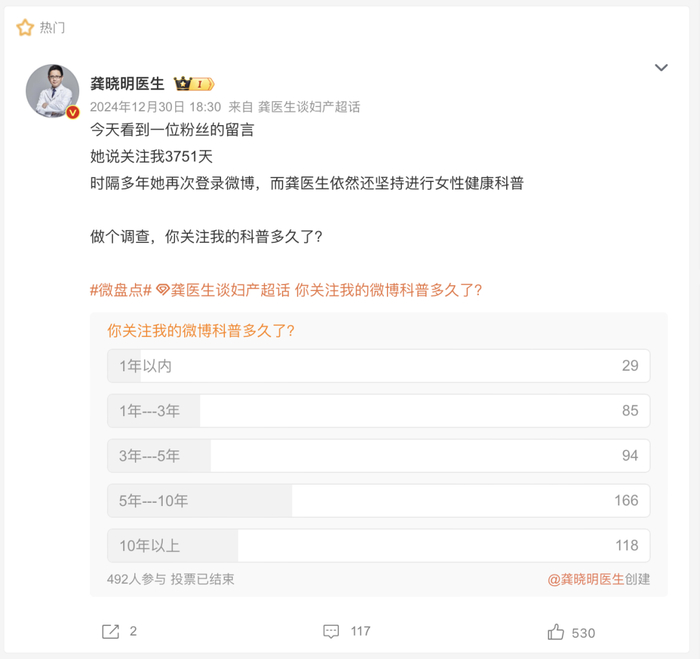The height and width of the screenshot is (659, 700).
Task: Visit 龚医生谈妇产超话 source link in header
Action: pos(309,106)
